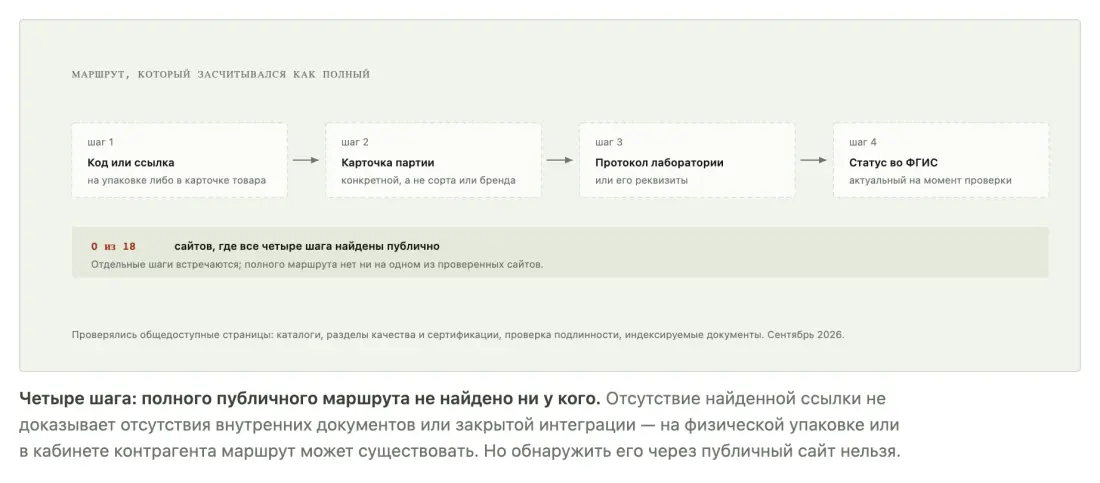Click "на упаковке либо в карточке товара" text
This screenshot has height=483, width=1100.
tap(177, 180)
